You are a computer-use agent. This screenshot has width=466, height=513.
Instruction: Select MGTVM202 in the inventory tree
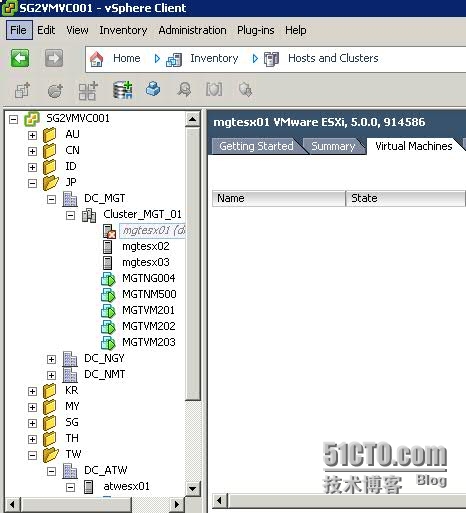click(149, 326)
